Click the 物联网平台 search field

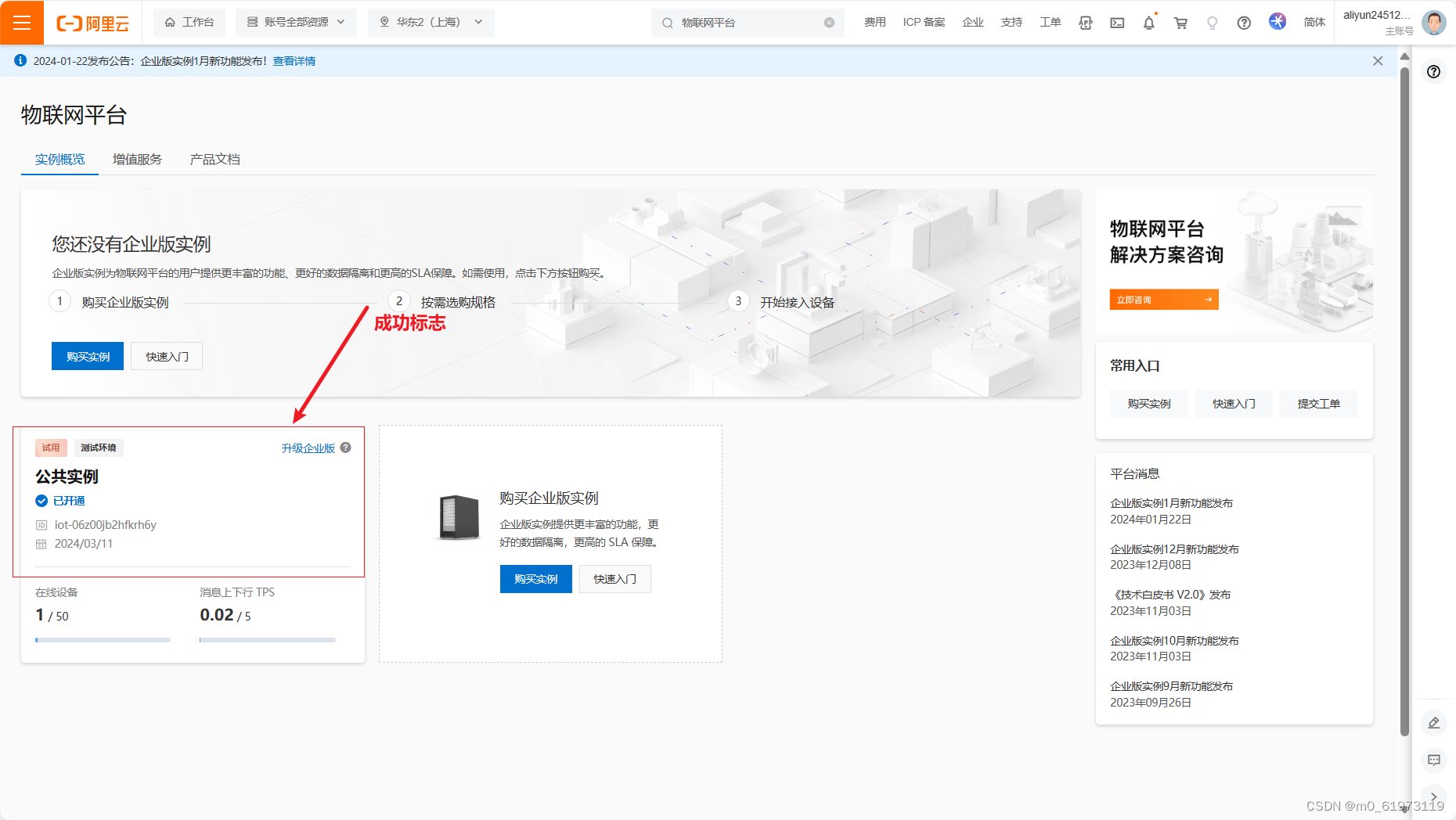pos(748,23)
